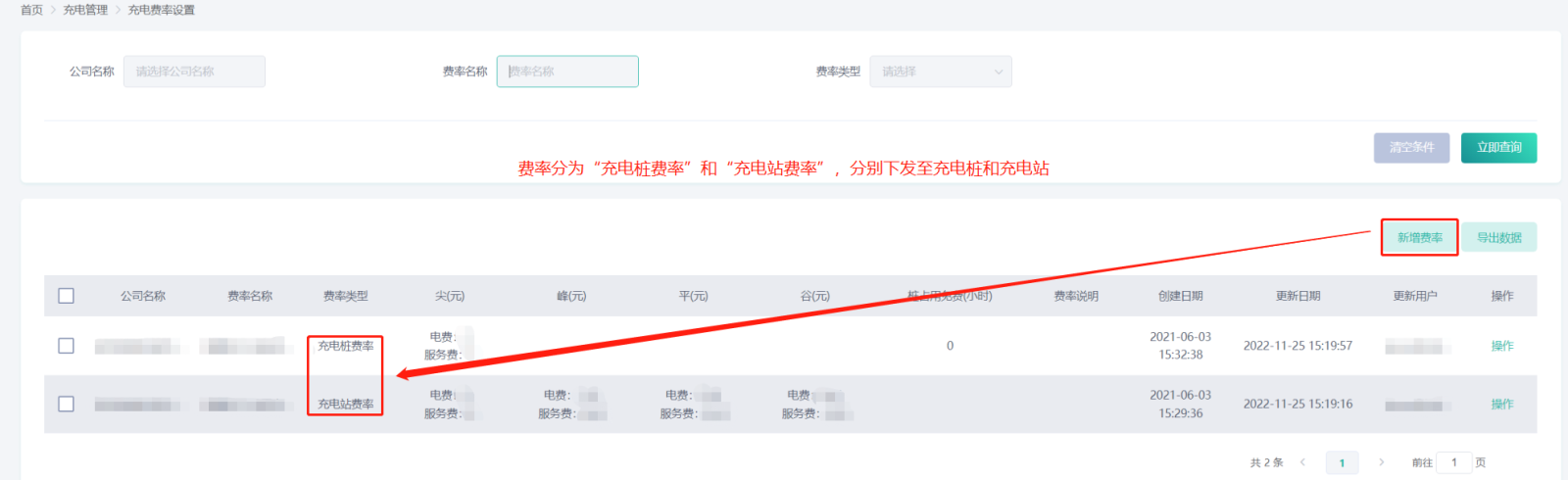Toggle the select-all header checkbox
Image resolution: width=1568 pixels, height=480 pixels.
67,296
